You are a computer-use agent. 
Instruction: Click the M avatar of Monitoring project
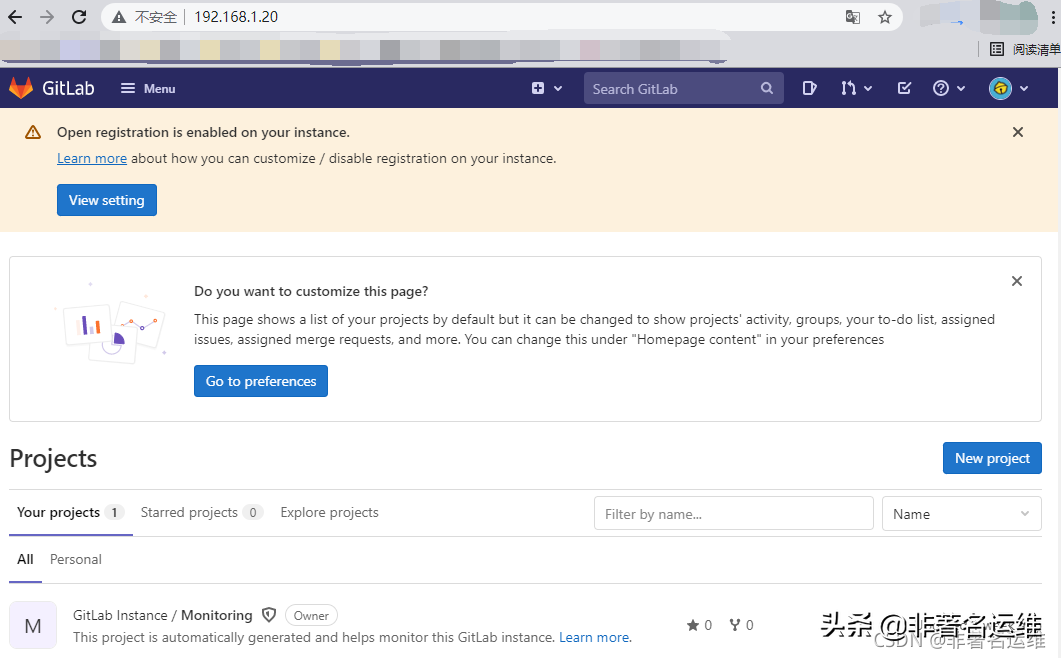pyautogui.click(x=33, y=626)
